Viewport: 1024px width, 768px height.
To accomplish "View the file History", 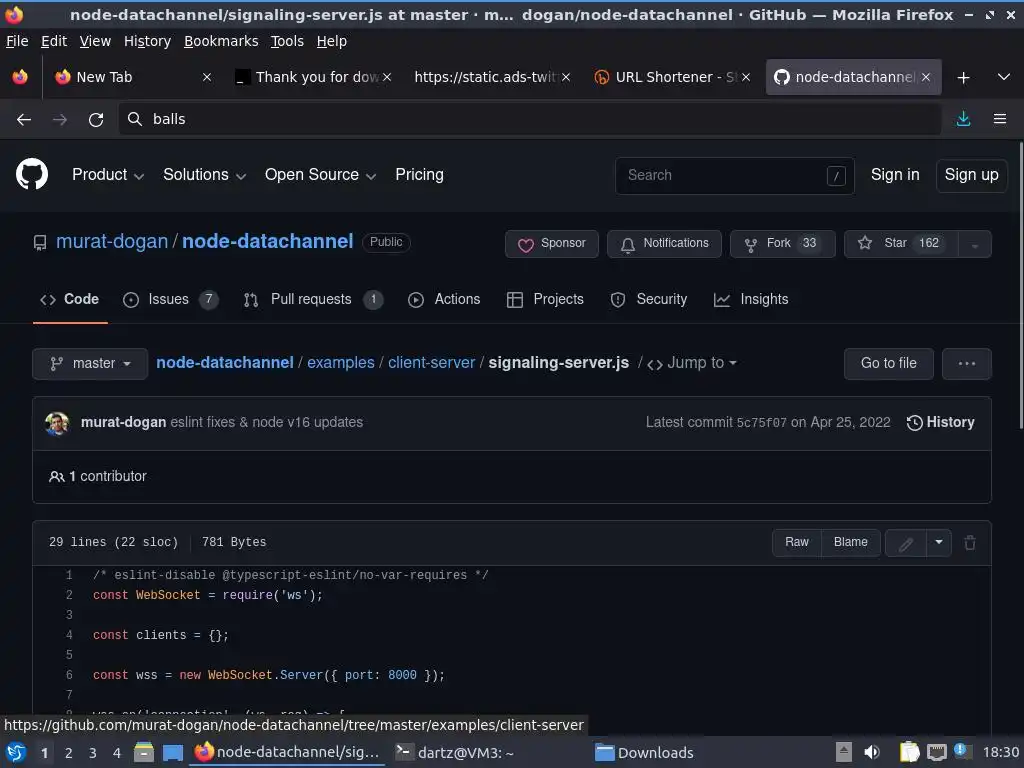I will [940, 423].
